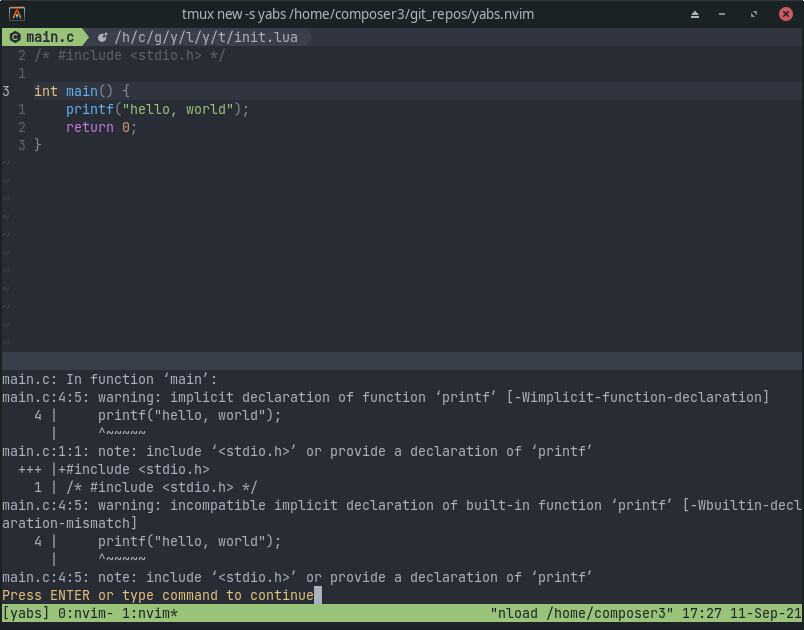The width and height of the screenshot is (804, 630).
Task: Click the commented '#include <stdio.h>' line
Action: [x=130, y=55]
